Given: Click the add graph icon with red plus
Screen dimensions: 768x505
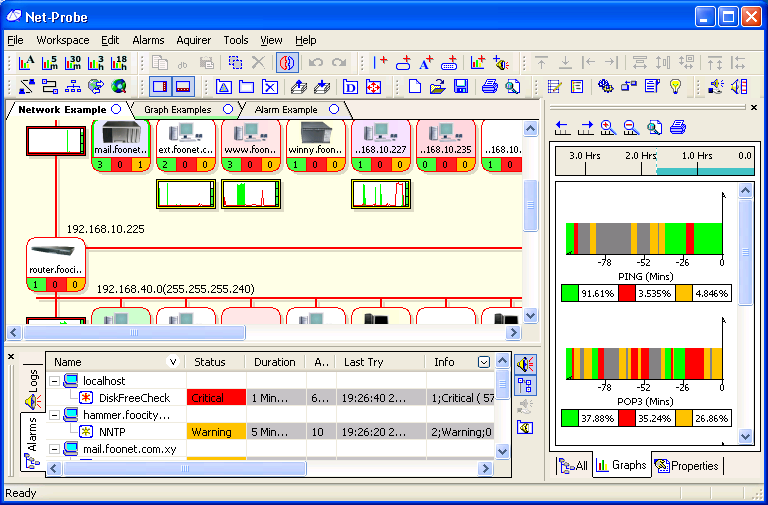Looking at the screenshot, I should 478,63.
